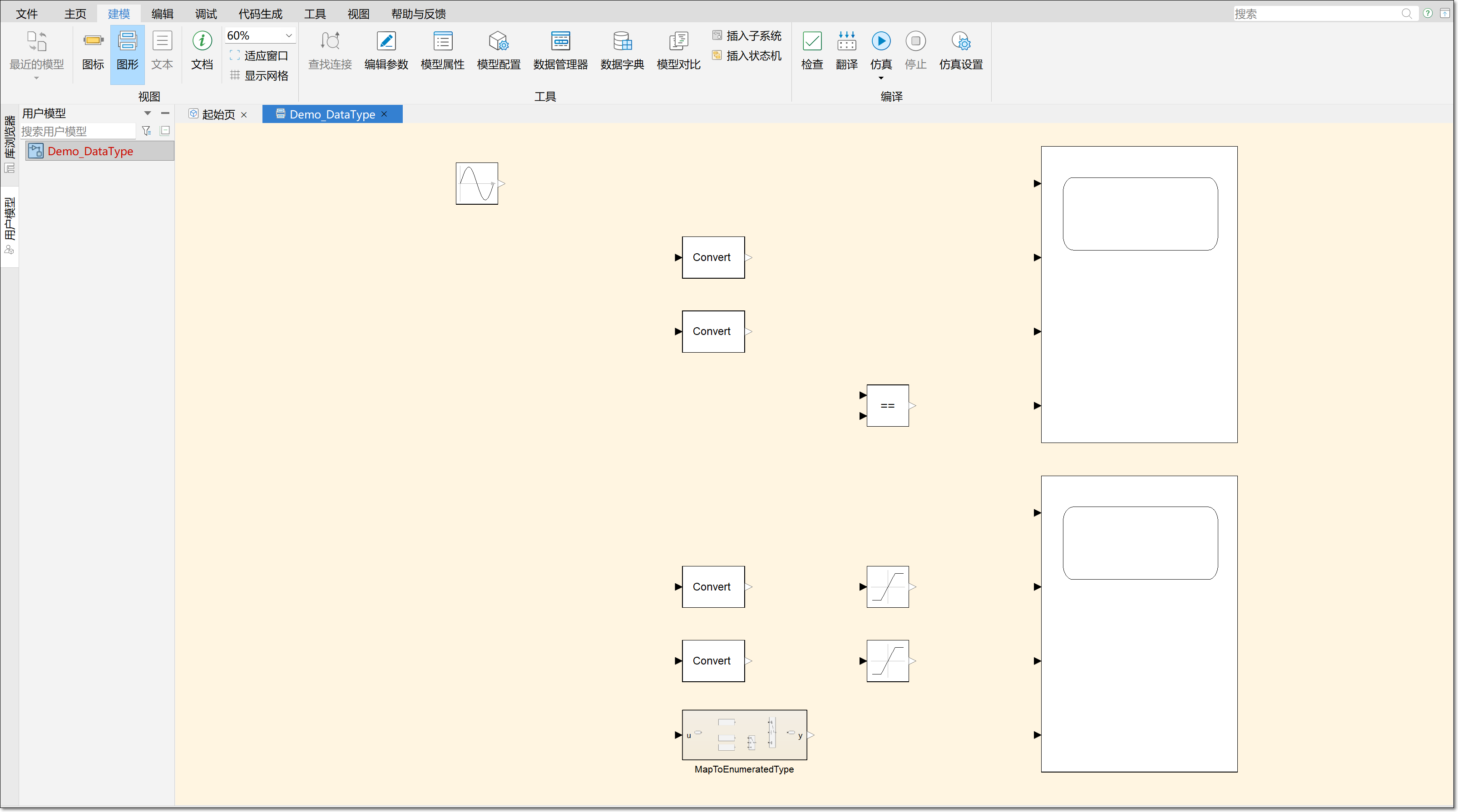Click 插入状态机 insert state machine
The image size is (1458, 812).
tap(747, 55)
